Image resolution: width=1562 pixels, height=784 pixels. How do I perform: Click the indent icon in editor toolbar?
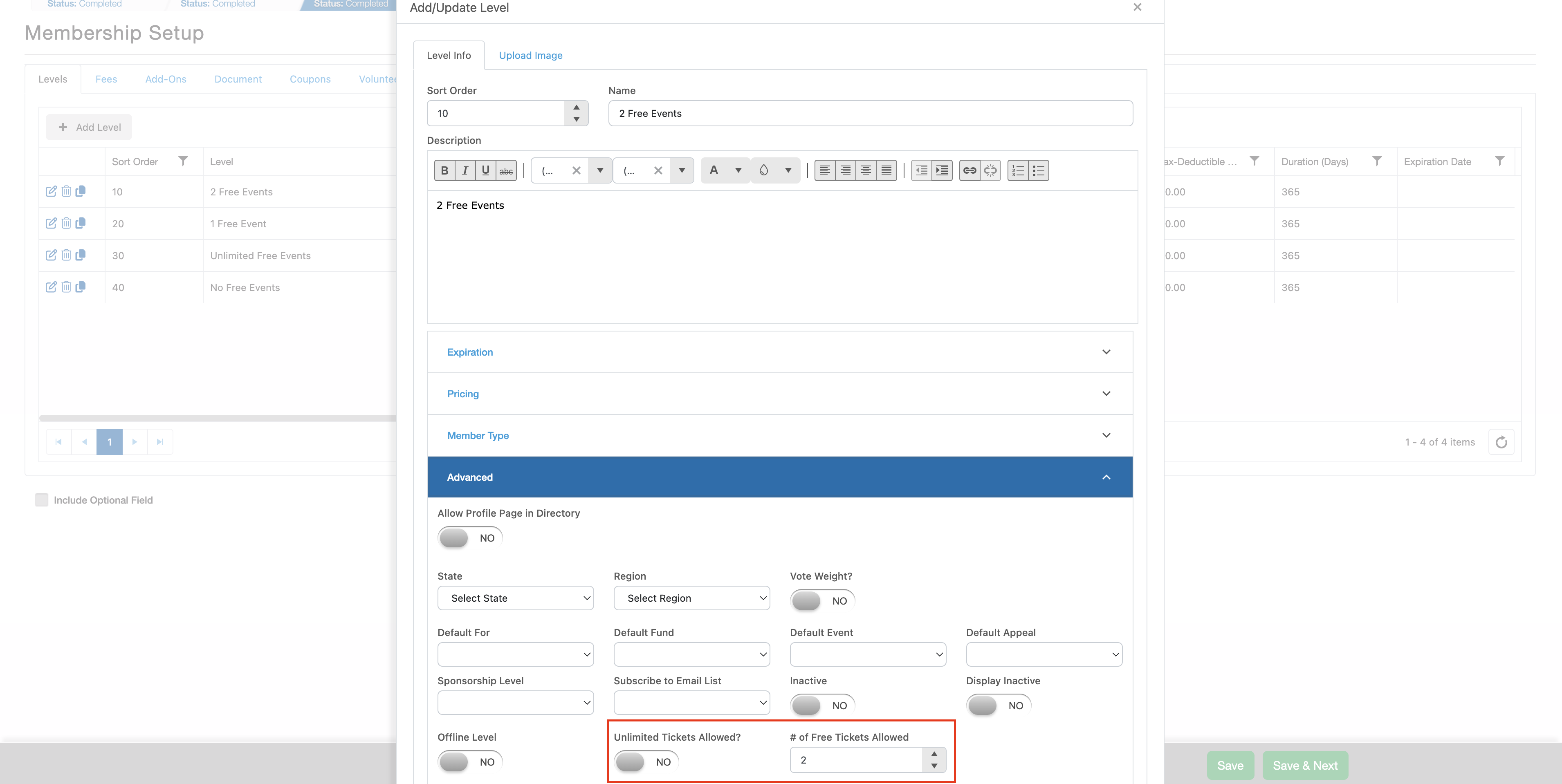pyautogui.click(x=942, y=170)
